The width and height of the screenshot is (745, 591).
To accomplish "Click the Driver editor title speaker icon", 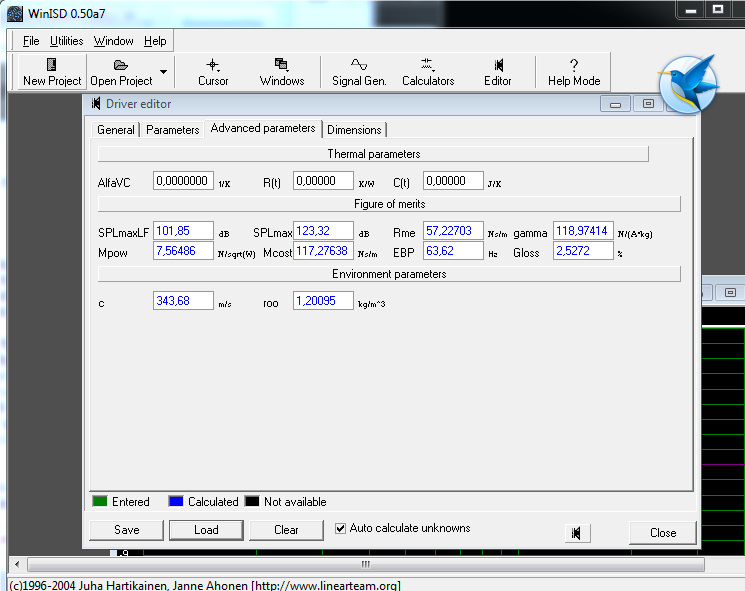I will (x=96, y=104).
